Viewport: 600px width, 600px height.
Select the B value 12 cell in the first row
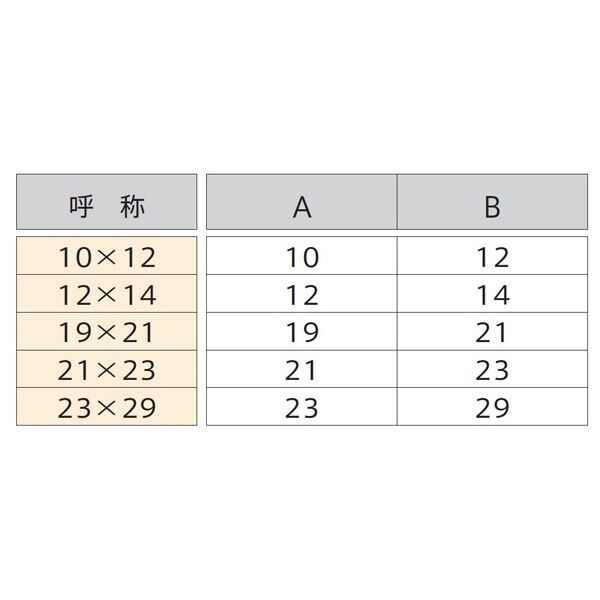pos(492,256)
